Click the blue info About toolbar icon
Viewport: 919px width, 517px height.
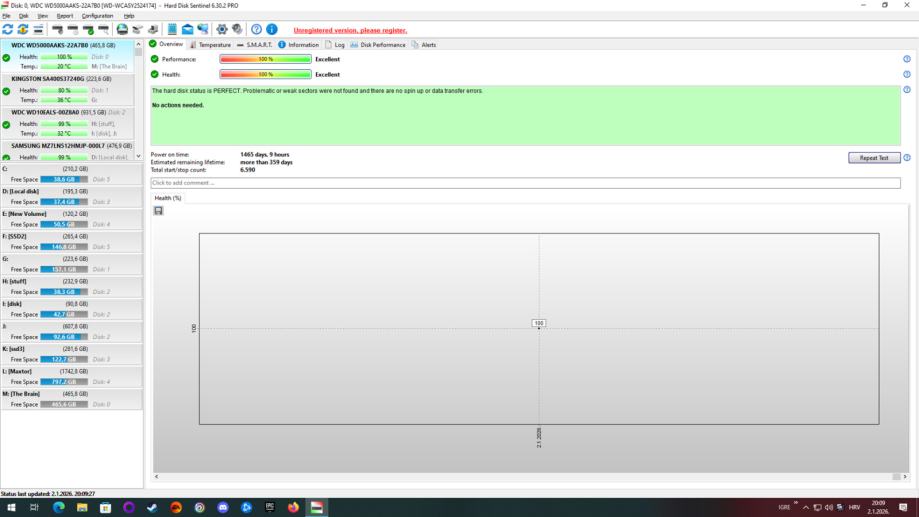[x=272, y=29]
